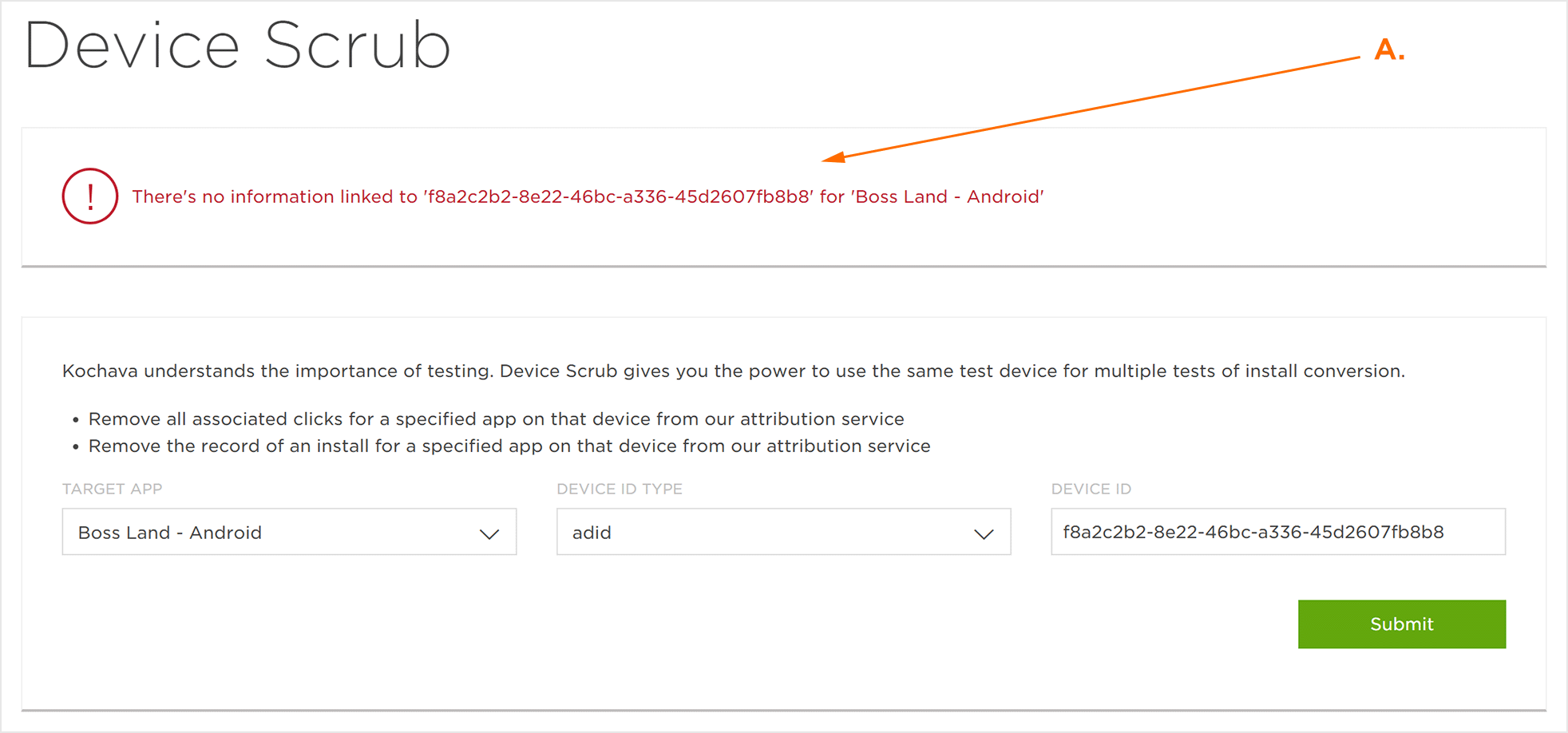Click the red exclamation alert icon
This screenshot has width=1568, height=733.
point(90,196)
